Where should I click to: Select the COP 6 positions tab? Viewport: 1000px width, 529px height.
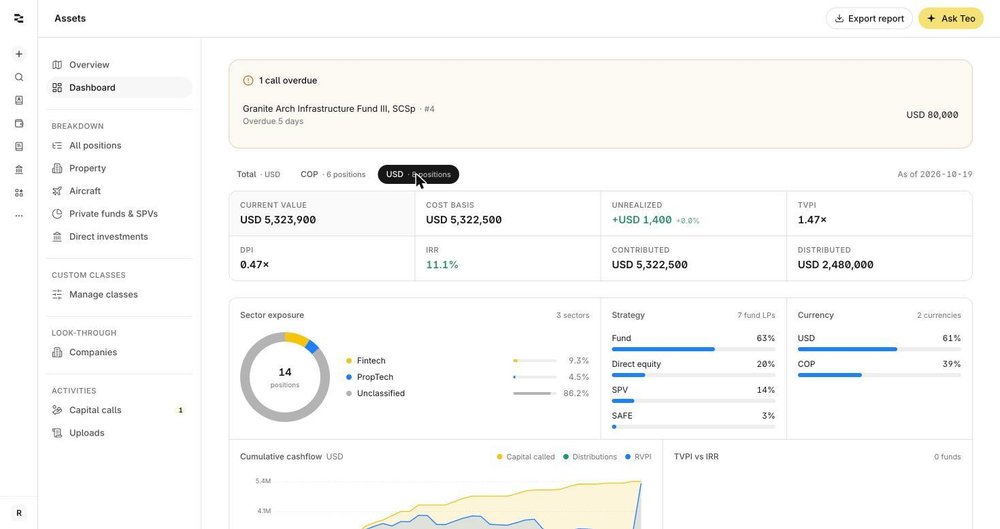(x=333, y=174)
